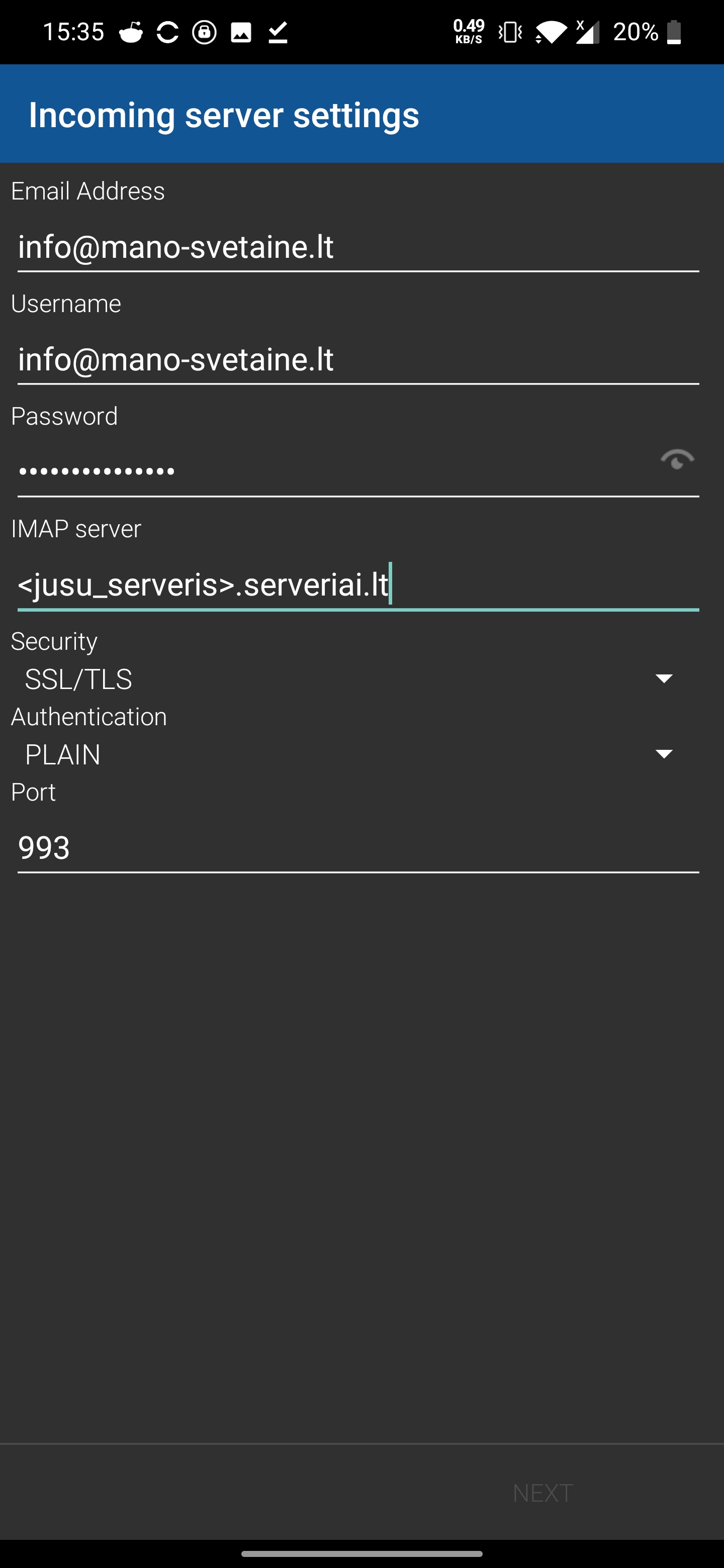Screen dimensions: 724x1568
Task: Tap the Password input field
Action: pos(335,472)
